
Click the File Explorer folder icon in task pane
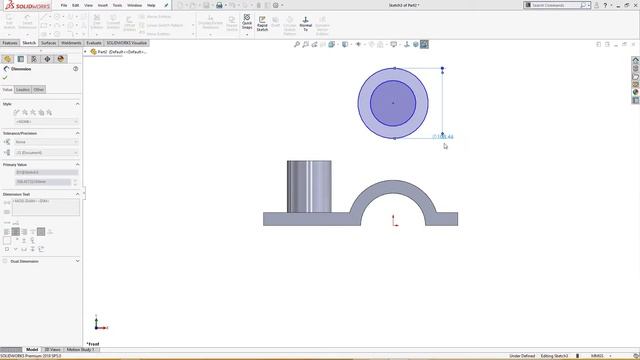click(x=636, y=76)
